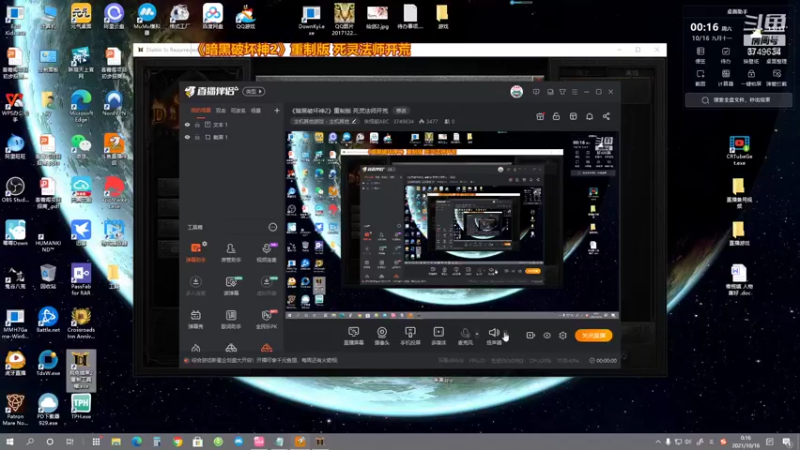Select the 截屏 1 source row
800x450 pixels.
pyautogui.click(x=232, y=137)
